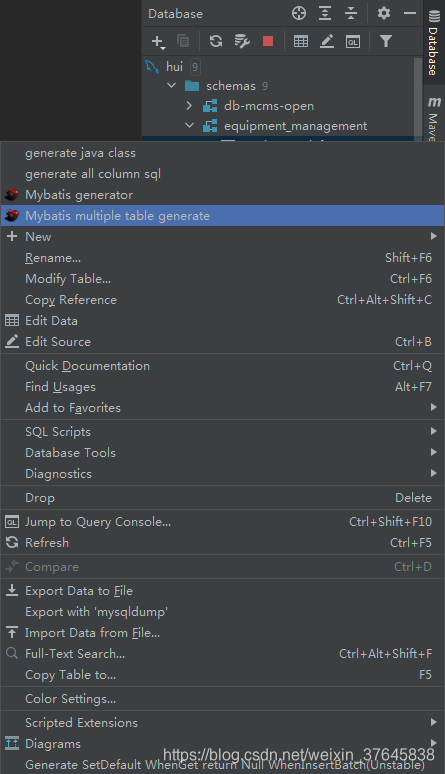Click the Collapse All toolbar icon
Screen dimensions: 445x774
[x=351, y=13]
